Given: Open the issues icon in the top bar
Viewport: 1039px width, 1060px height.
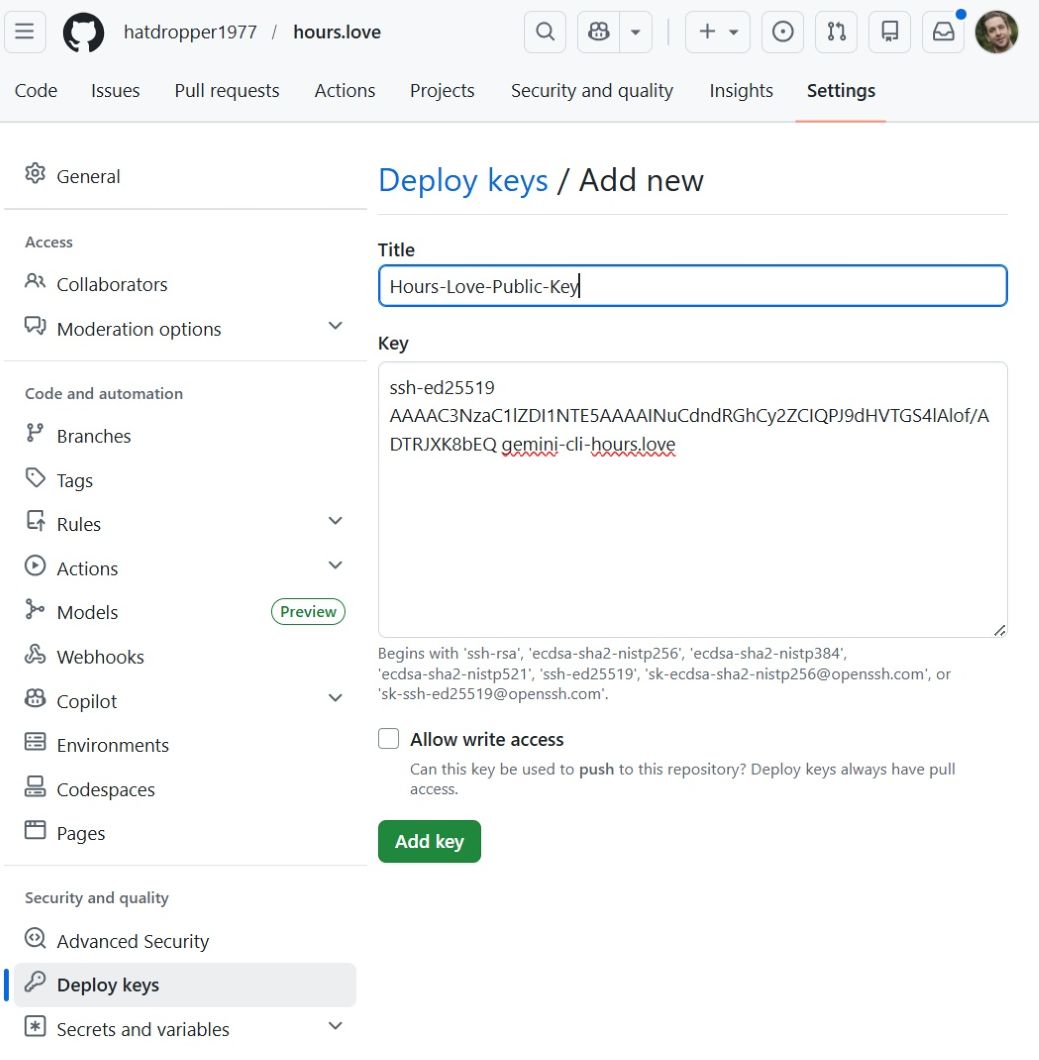Looking at the screenshot, I should click(782, 31).
